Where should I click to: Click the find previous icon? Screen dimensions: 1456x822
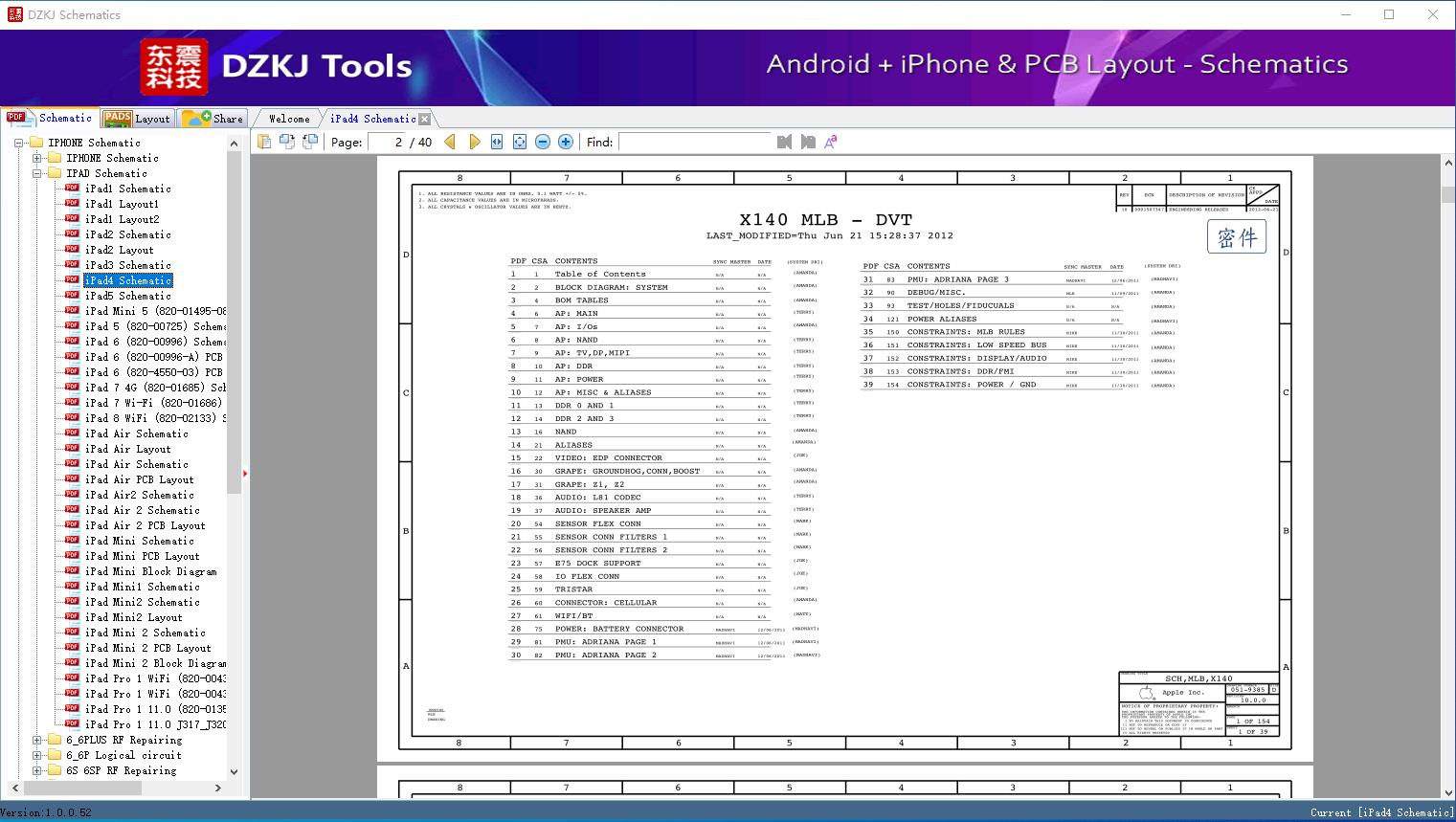click(x=785, y=142)
